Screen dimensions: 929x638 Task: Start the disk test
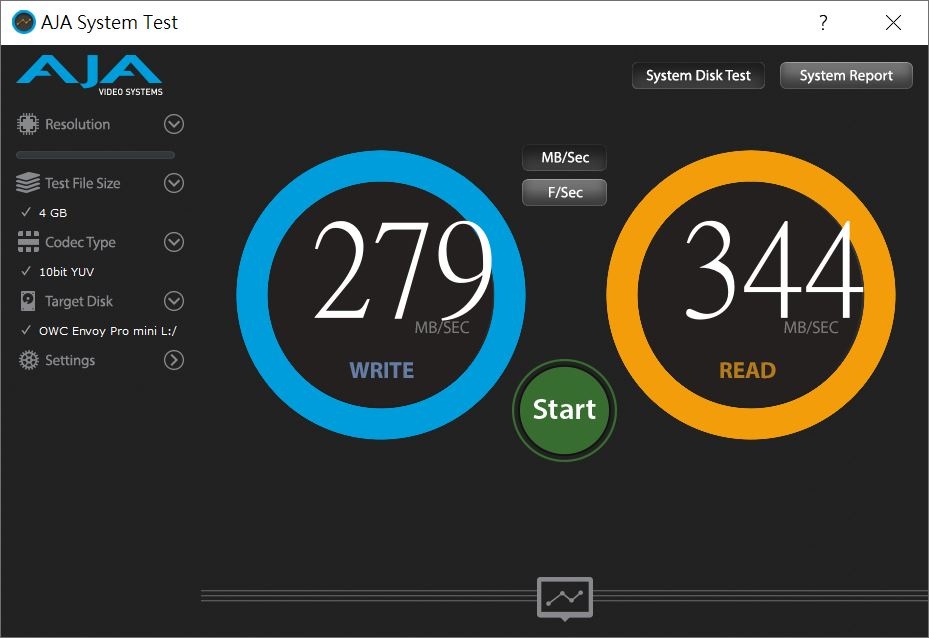coord(565,410)
